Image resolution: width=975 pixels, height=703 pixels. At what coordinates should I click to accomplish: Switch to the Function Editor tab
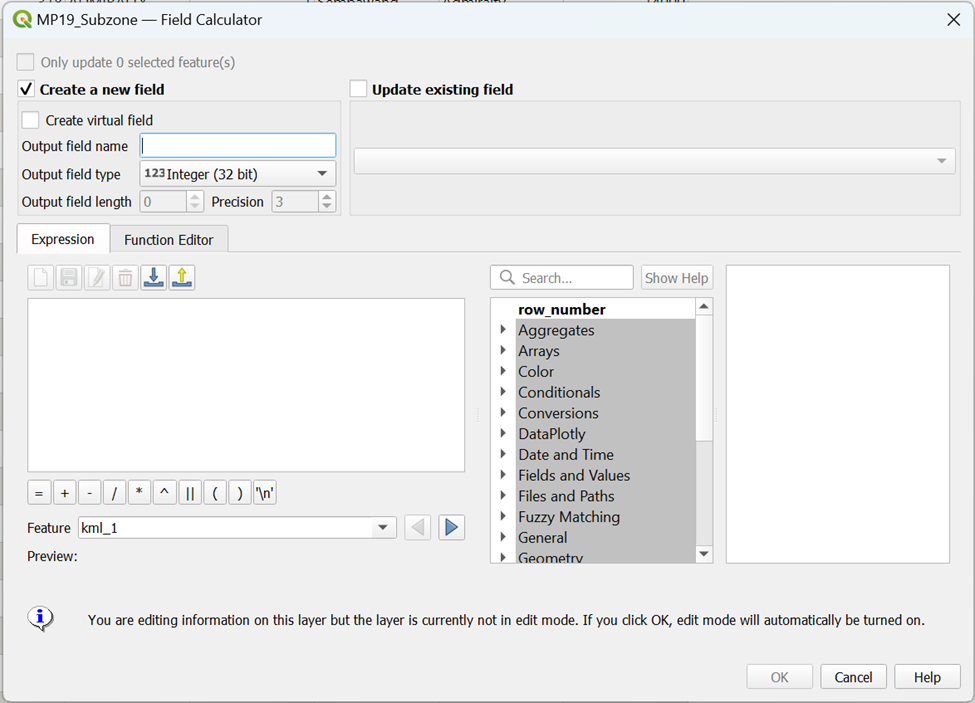point(168,240)
